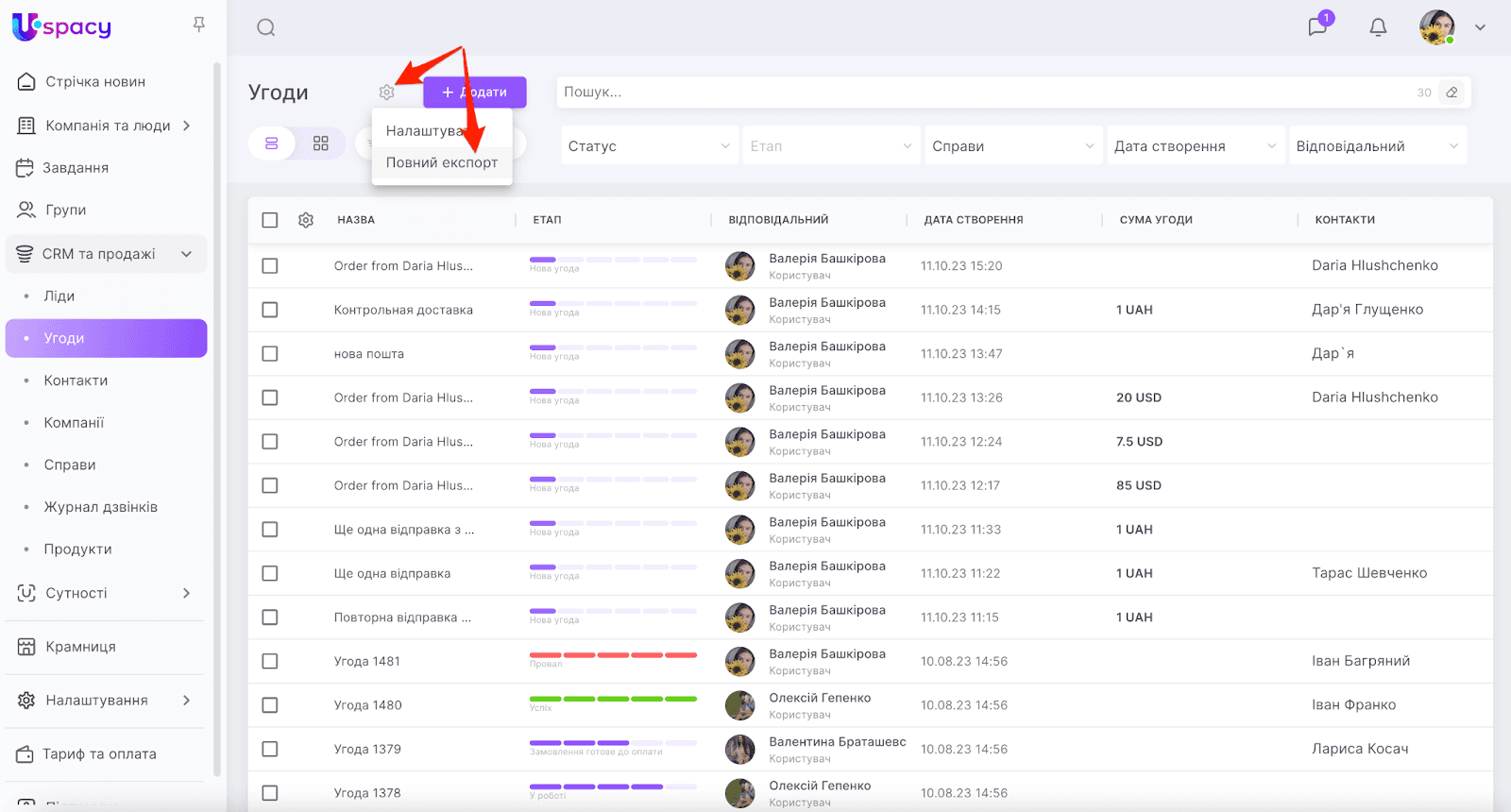Viewport: 1511px width, 812px height.
Task: Open table column settings gear icon
Action: click(x=306, y=220)
